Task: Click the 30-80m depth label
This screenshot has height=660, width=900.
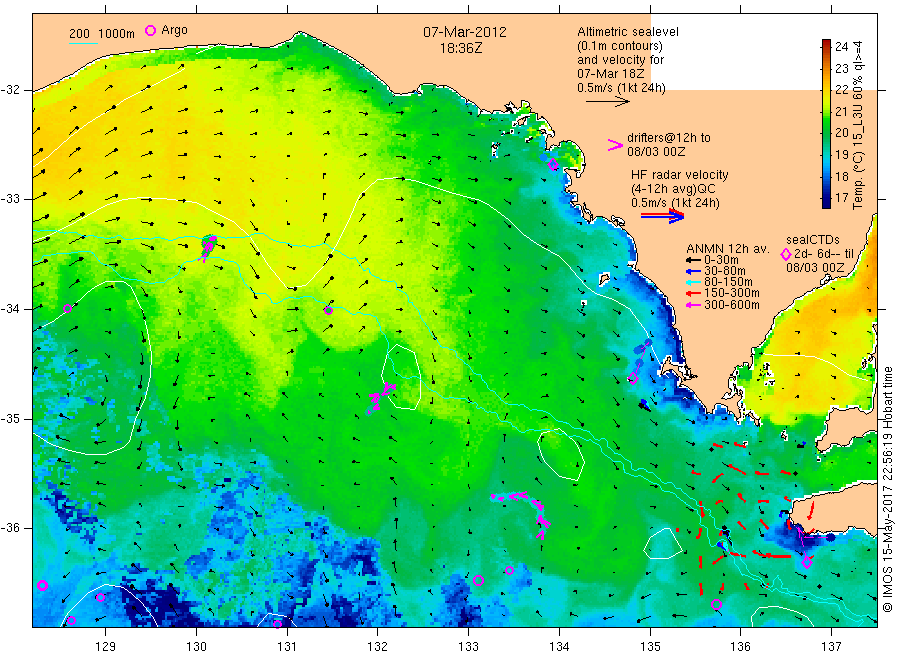Action: coord(725,271)
